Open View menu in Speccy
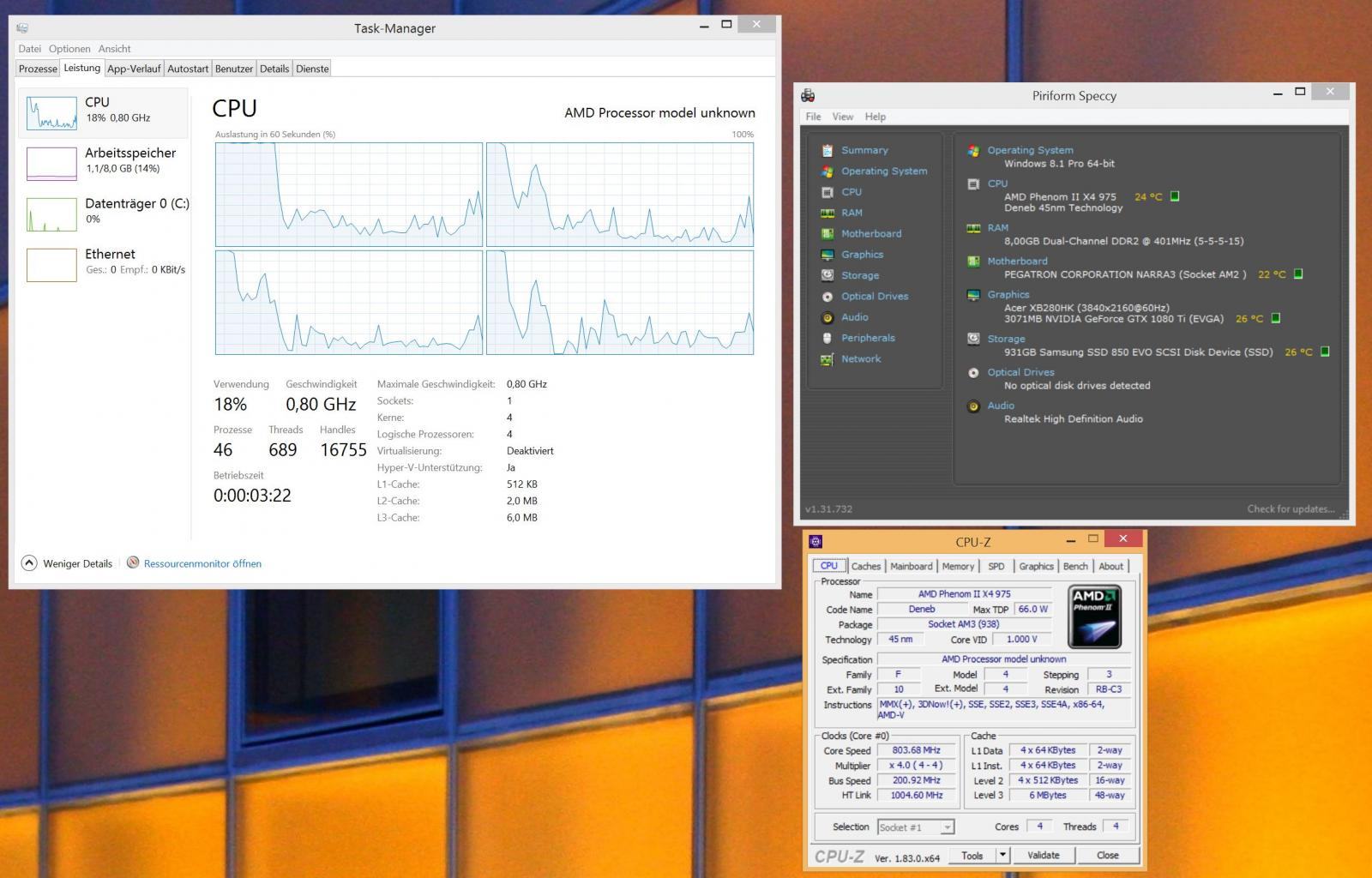 pos(843,117)
